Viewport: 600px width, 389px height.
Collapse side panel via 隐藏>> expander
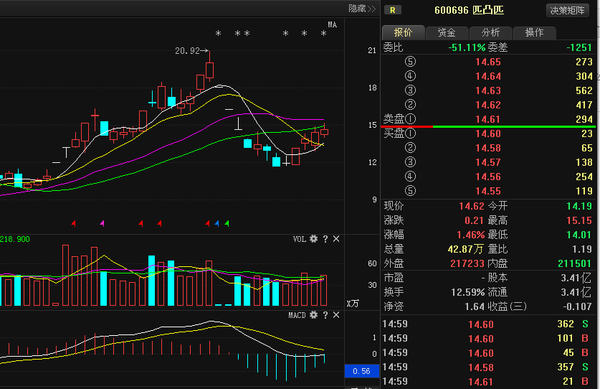tap(362, 8)
